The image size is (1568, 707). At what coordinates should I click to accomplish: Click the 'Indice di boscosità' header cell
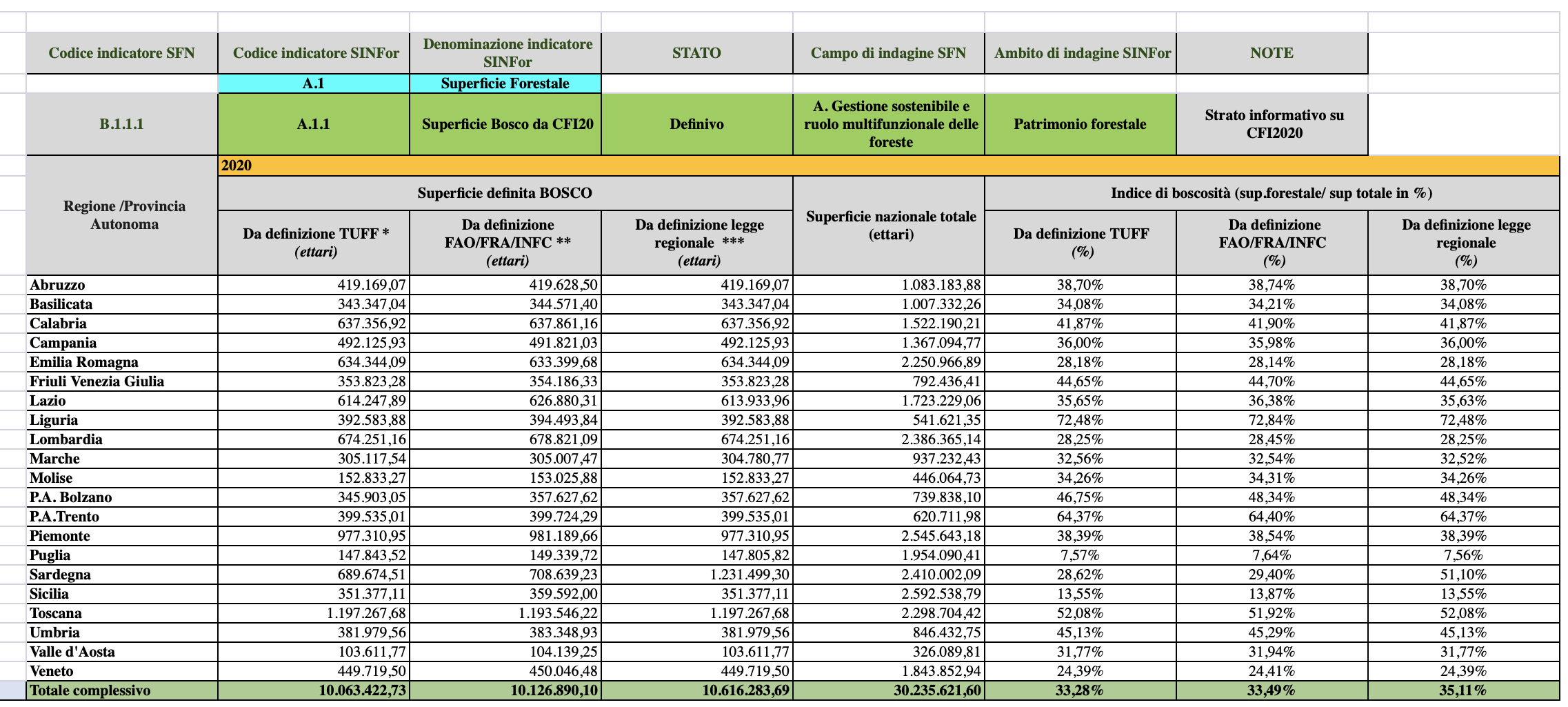point(1272,193)
